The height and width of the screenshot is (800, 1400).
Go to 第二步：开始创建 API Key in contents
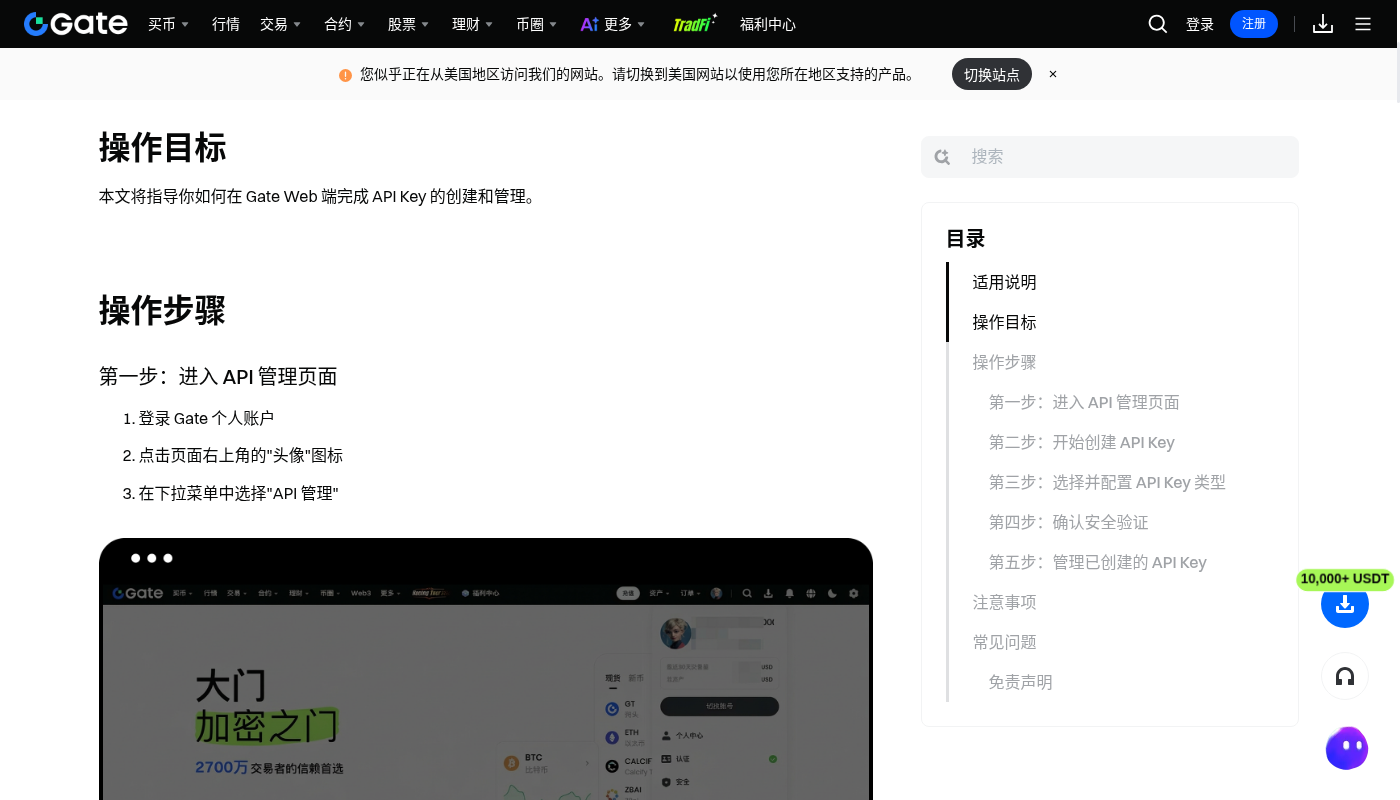tap(1082, 442)
